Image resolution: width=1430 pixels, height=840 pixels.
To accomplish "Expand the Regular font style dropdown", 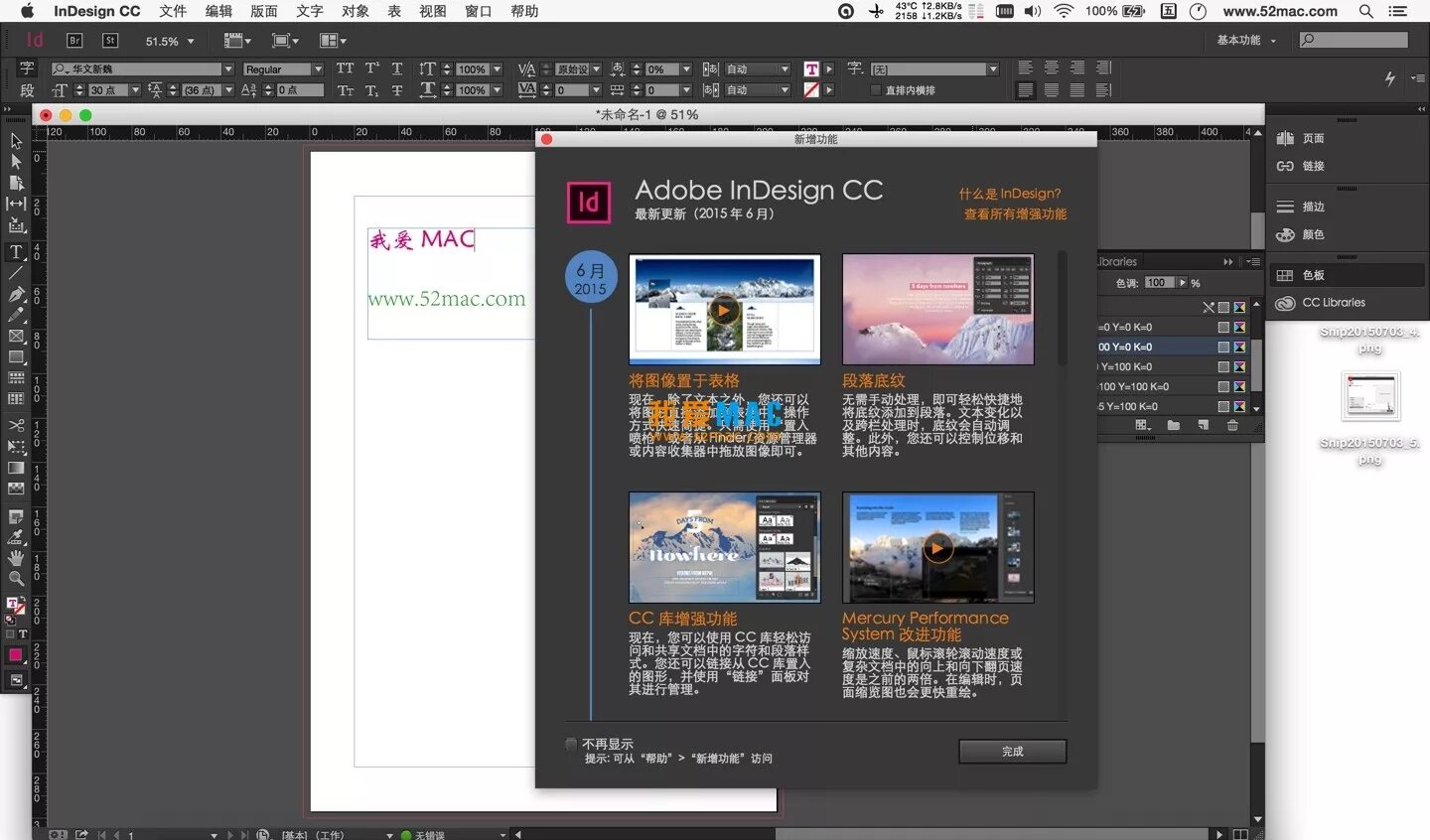I will [318, 69].
